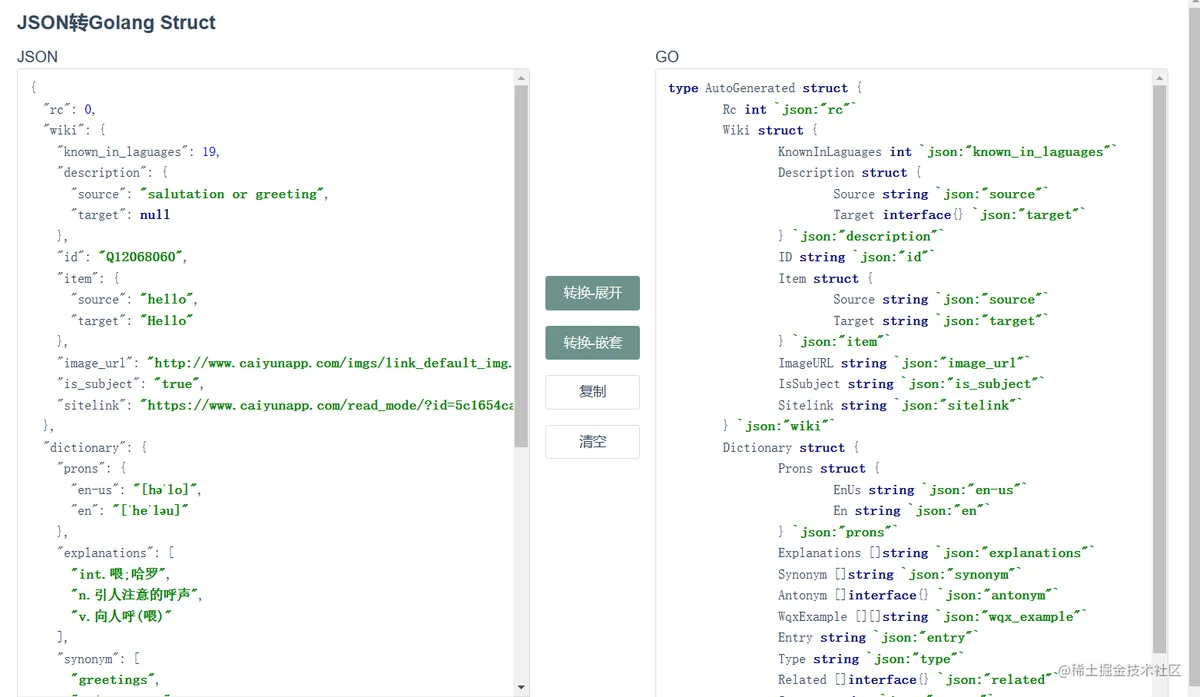Screen dimensions: 1200x697
Task: Click the JSON panel scroll-up arrow
Action: coord(521,78)
